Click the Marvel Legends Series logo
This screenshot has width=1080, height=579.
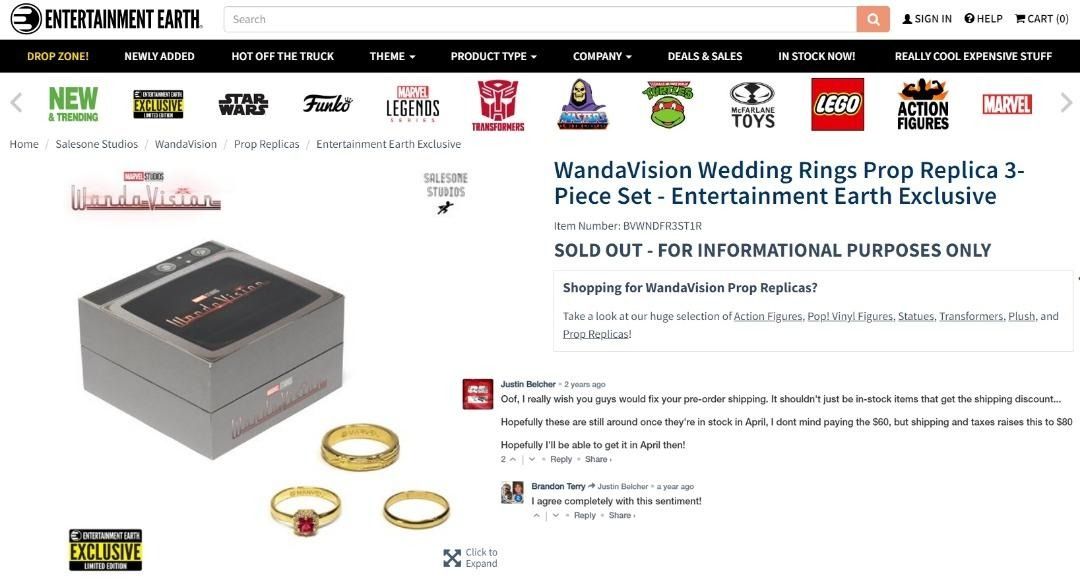(413, 103)
